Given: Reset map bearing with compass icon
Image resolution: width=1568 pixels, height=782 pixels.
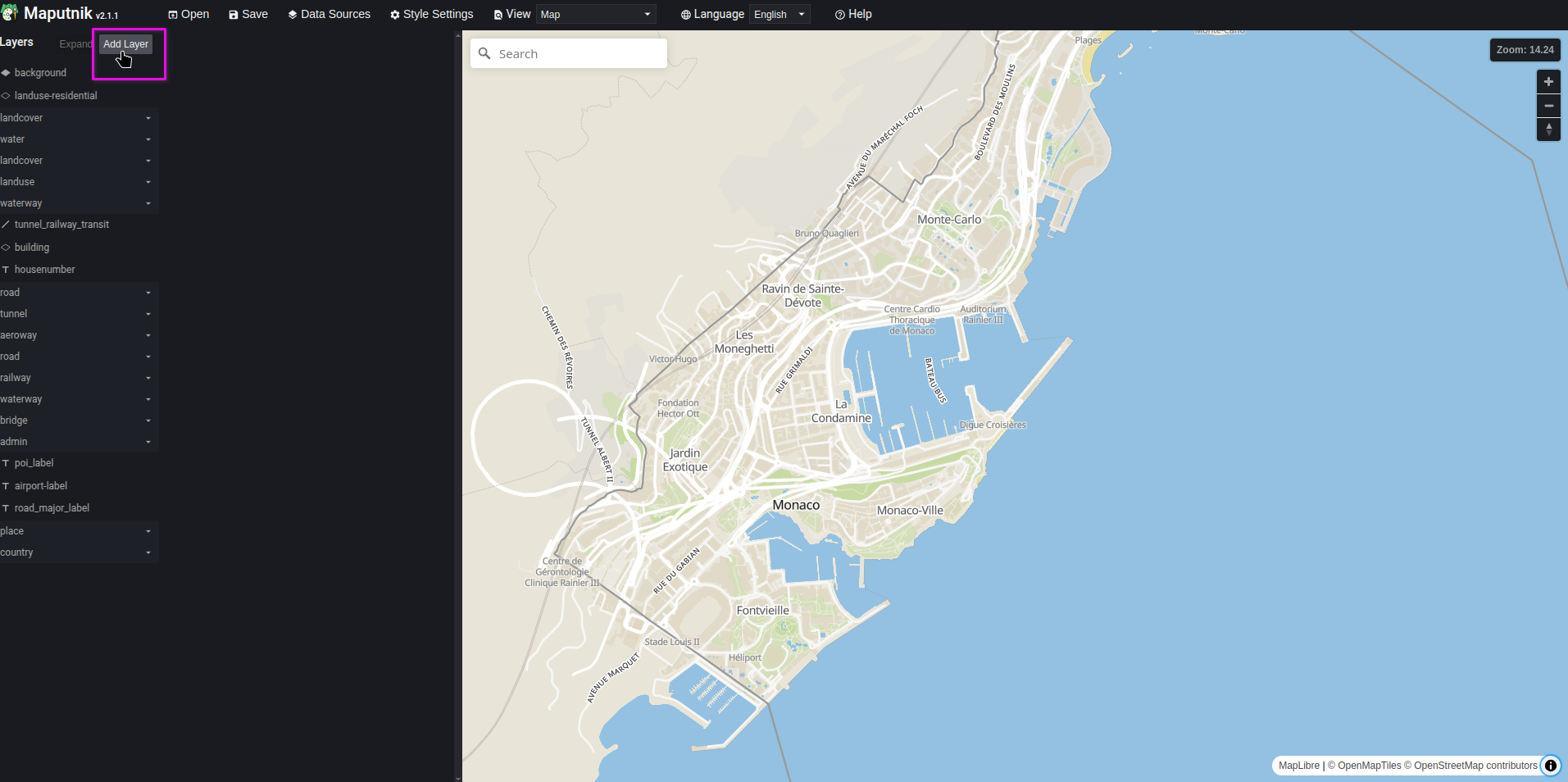Looking at the screenshot, I should coord(1548,130).
